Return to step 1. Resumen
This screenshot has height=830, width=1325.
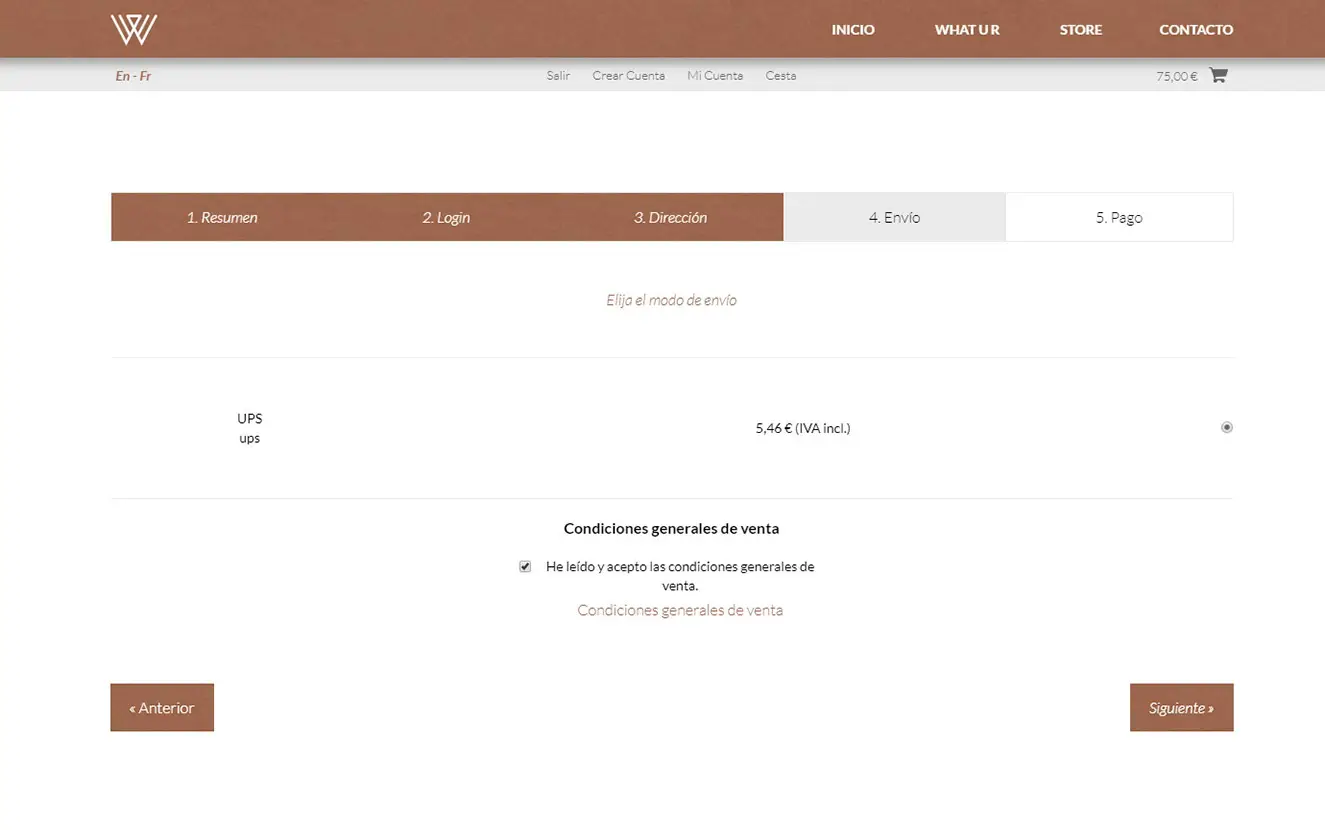coord(222,217)
